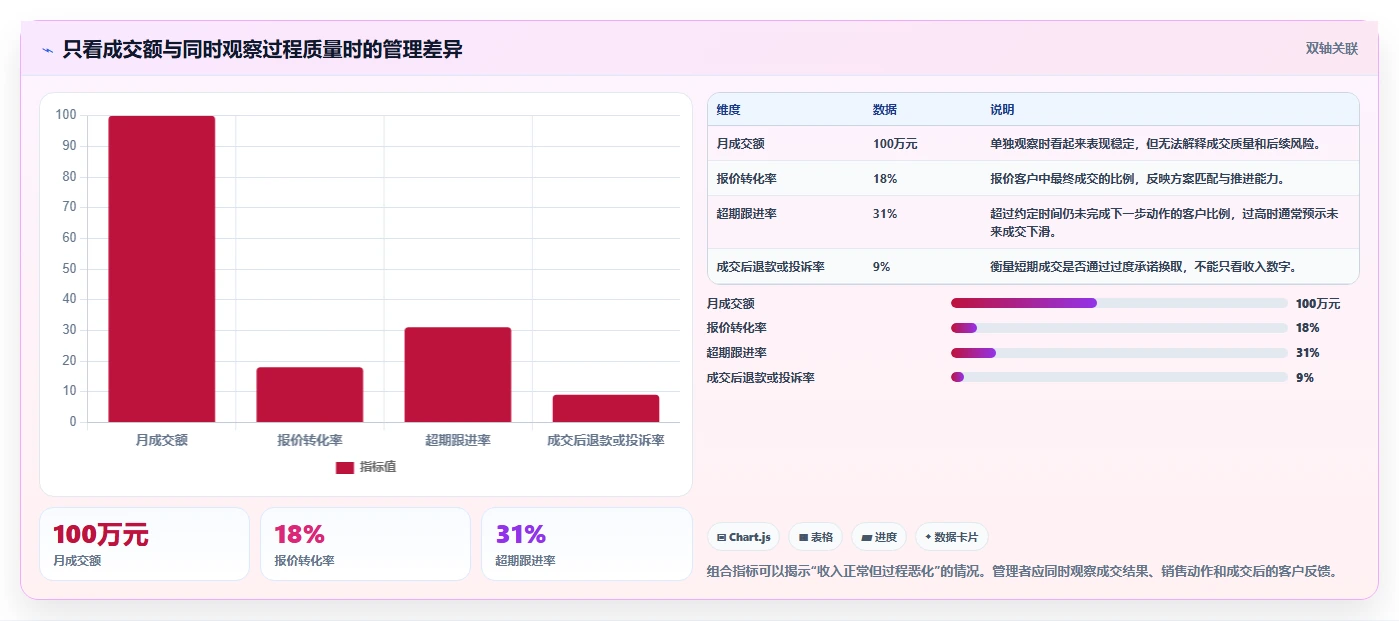Image resolution: width=1399 pixels, height=621 pixels.
Task: Click the 月成交额 x-axis label in chart
Action: (162, 440)
